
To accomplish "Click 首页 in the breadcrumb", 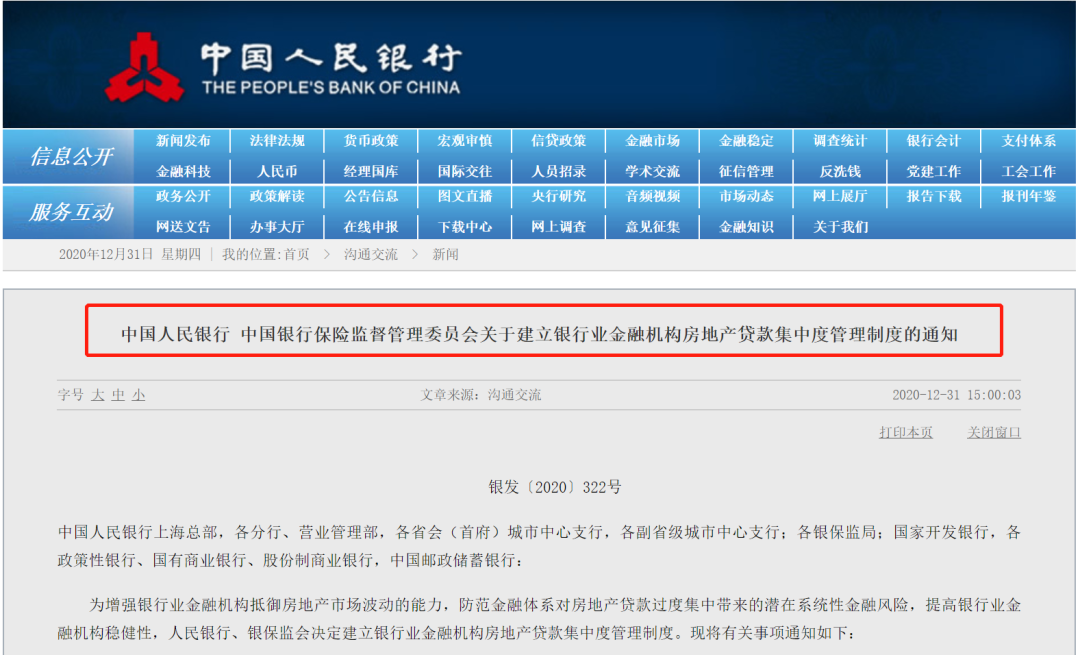I will 296,255.
